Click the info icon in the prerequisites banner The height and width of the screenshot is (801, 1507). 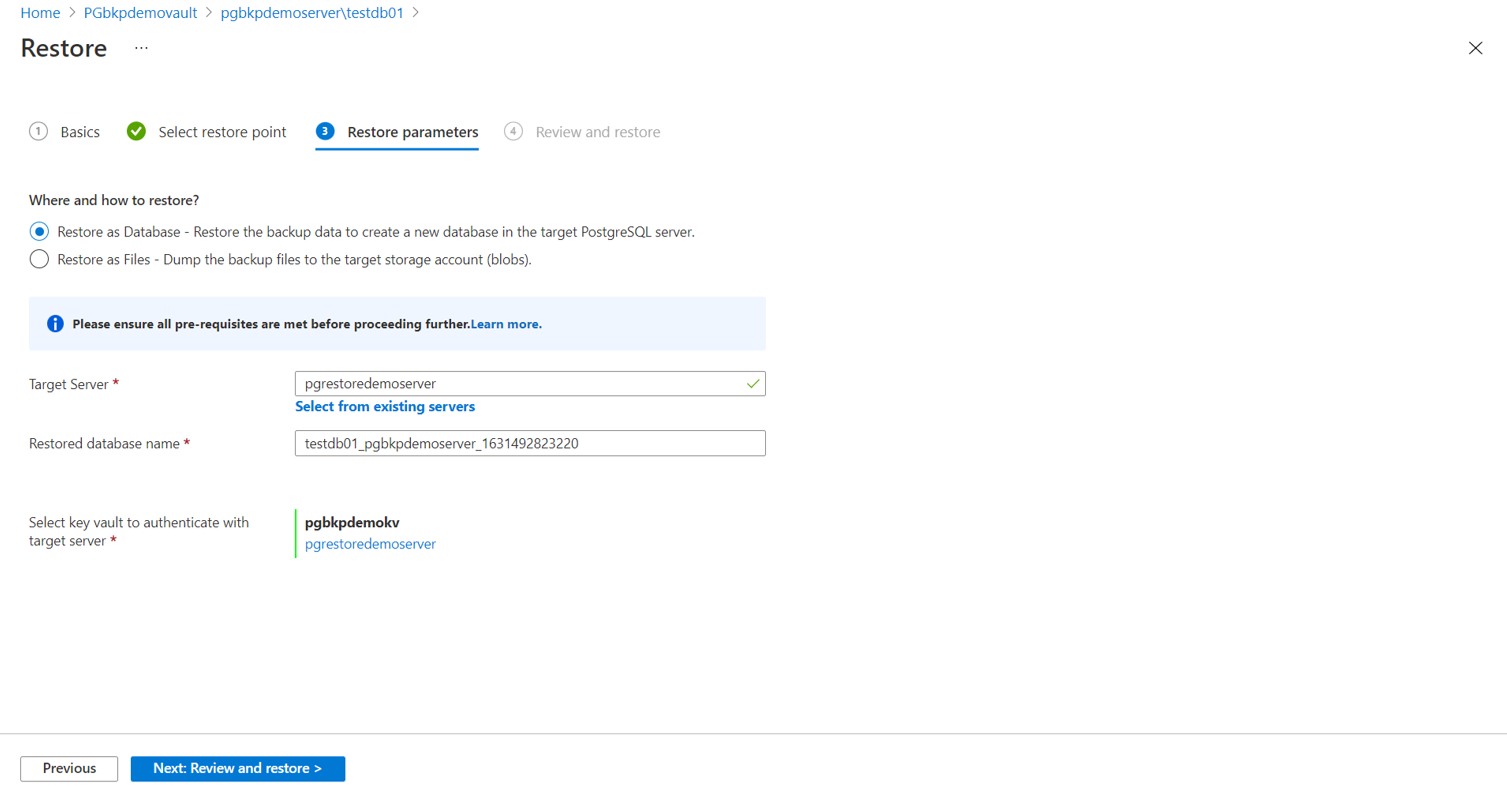[55, 323]
